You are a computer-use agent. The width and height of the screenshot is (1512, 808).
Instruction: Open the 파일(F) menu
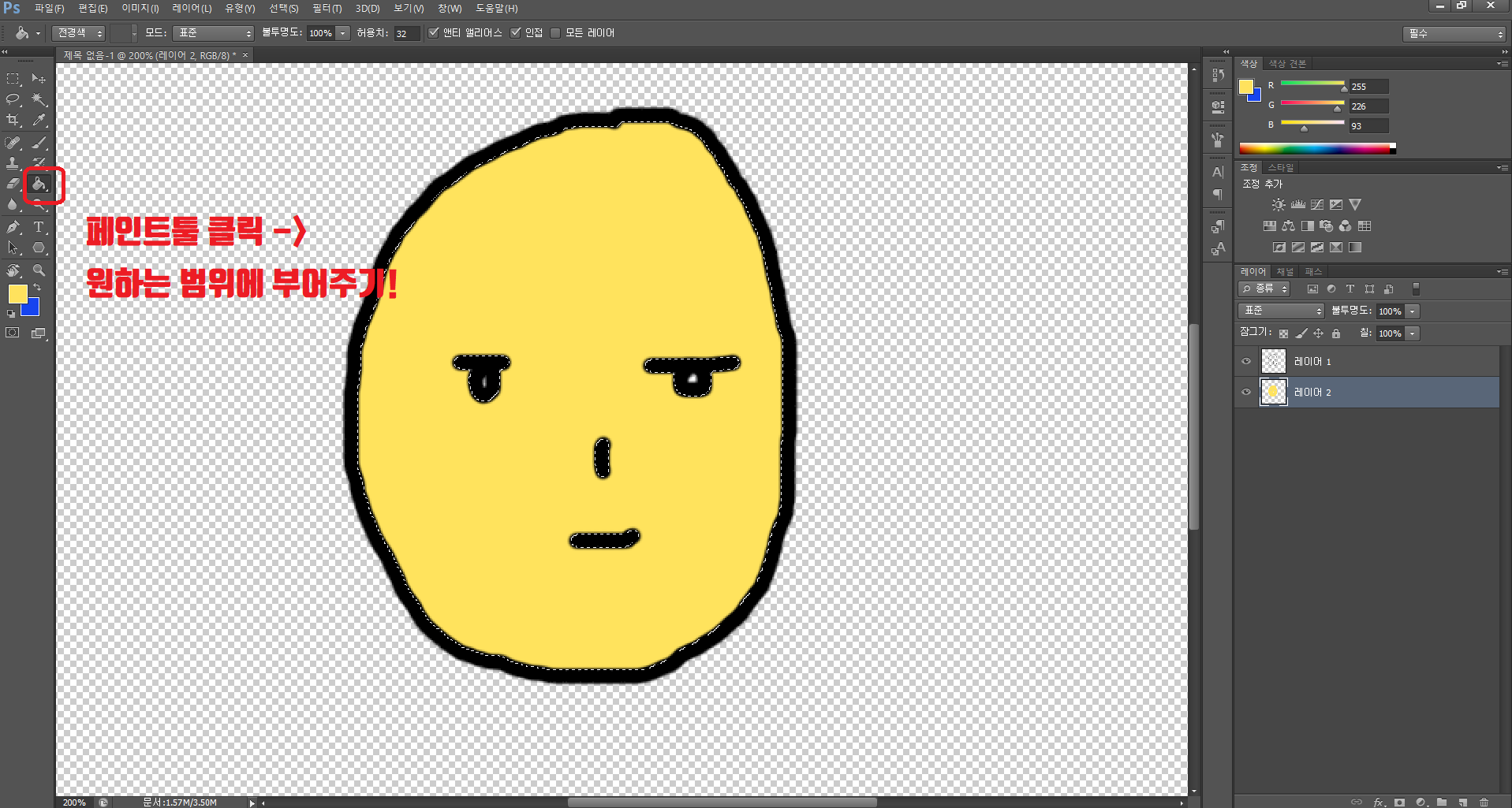[x=49, y=8]
